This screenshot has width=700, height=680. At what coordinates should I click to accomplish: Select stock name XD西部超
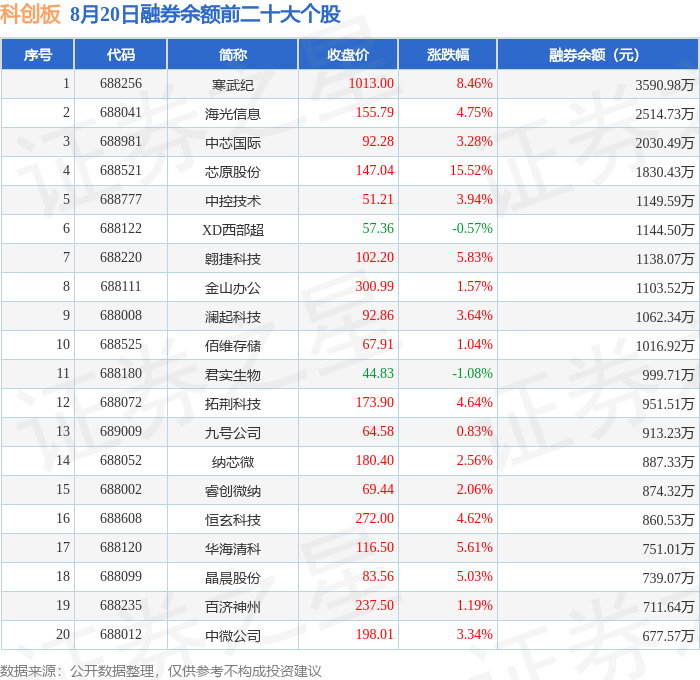point(233,229)
